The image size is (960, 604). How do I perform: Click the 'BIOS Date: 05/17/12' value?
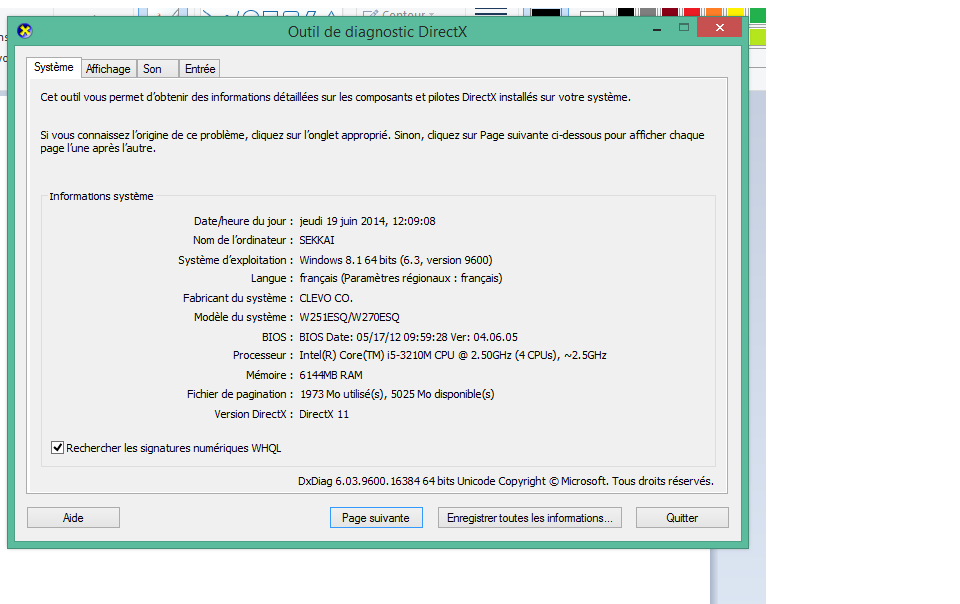(408, 337)
